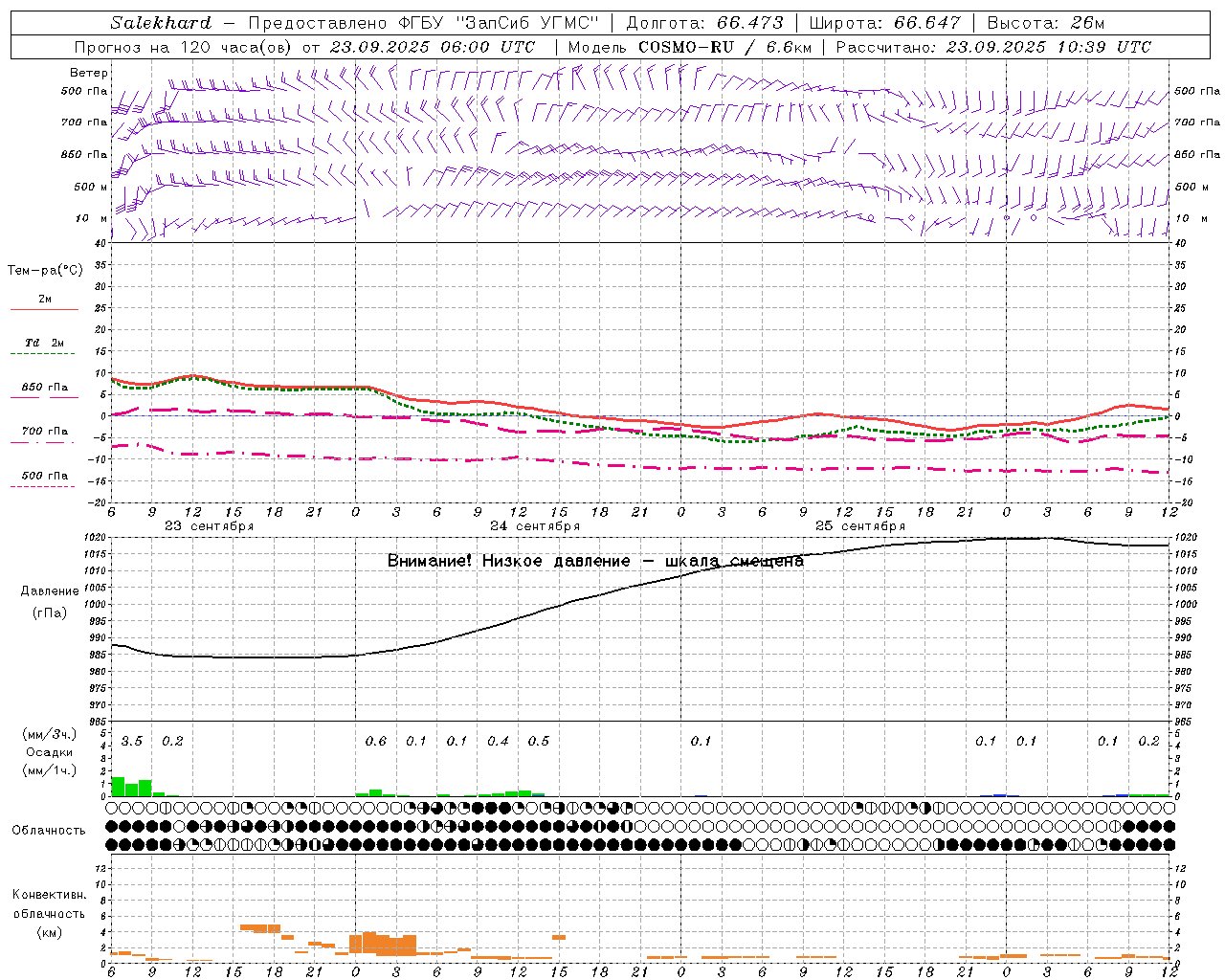This screenshot has width=1225, height=980.
Task: Click the "(мм/1ч.)" units label
Action: (49, 770)
